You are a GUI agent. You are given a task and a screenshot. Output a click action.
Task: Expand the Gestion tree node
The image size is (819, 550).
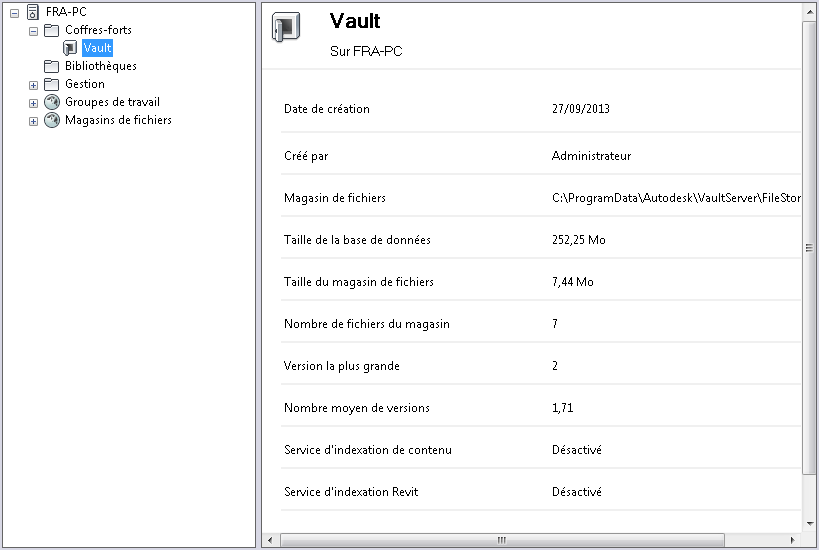pyautogui.click(x=33, y=84)
